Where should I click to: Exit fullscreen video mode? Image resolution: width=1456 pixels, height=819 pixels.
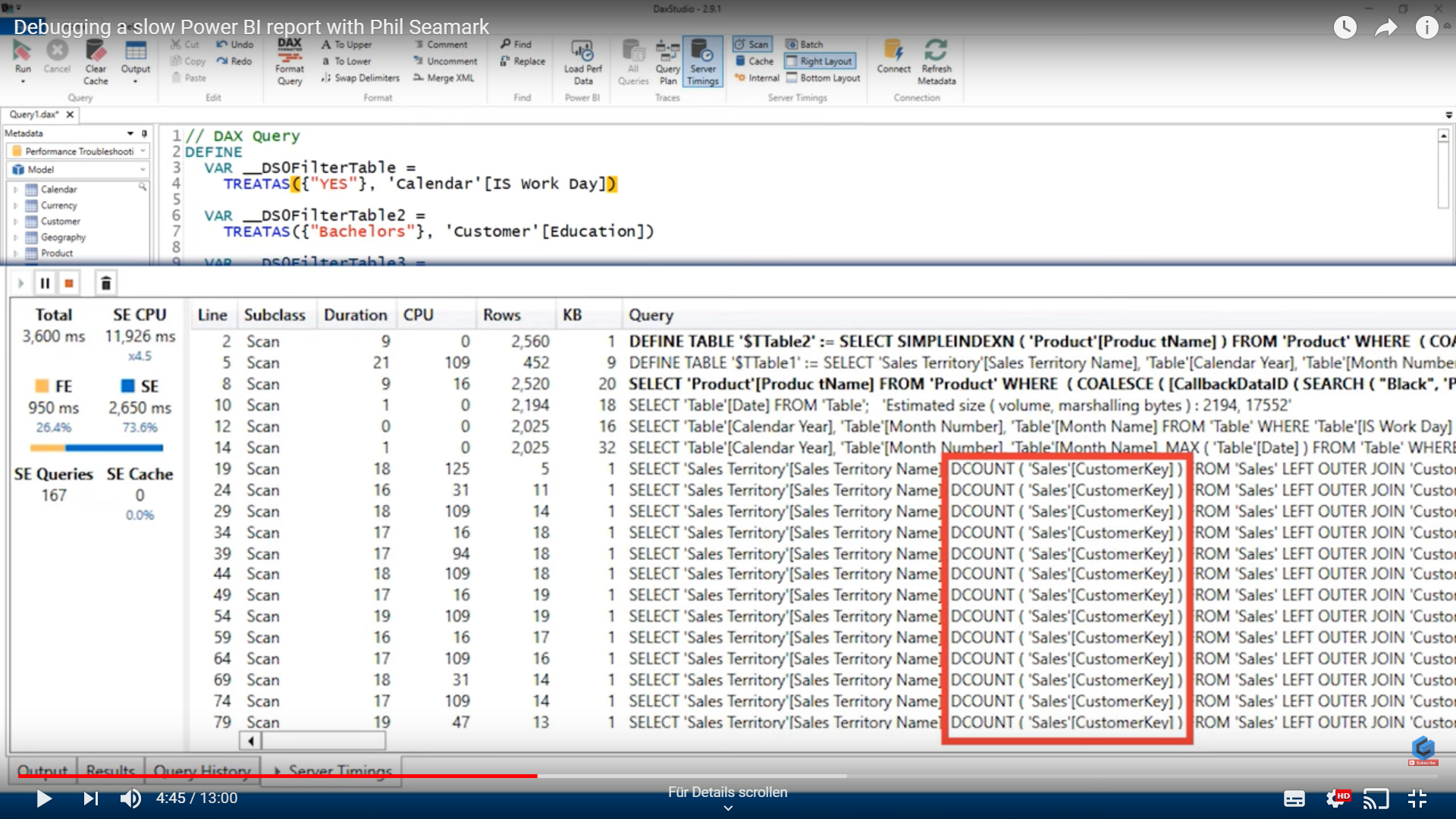(1417, 799)
